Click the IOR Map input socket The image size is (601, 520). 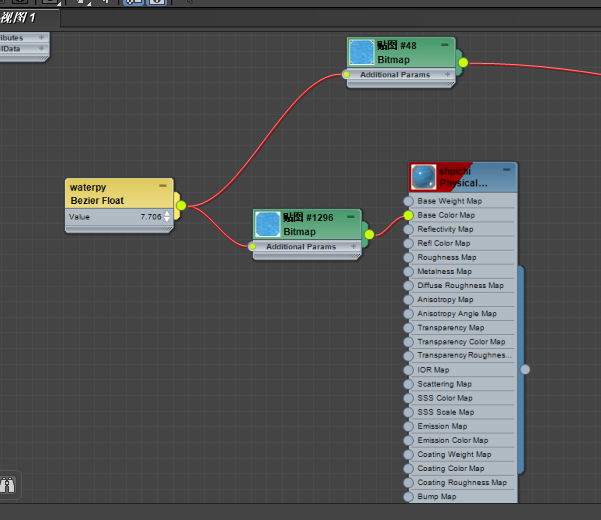pos(409,370)
